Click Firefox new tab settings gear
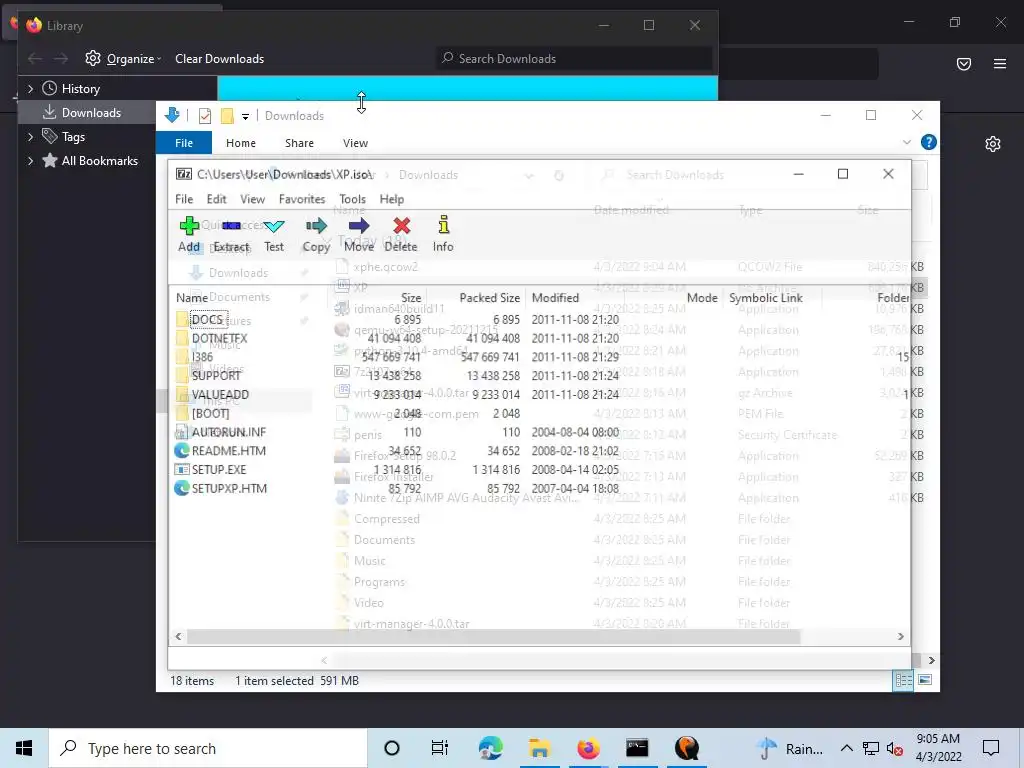Screen dimensions: 1024x768 click(993, 144)
